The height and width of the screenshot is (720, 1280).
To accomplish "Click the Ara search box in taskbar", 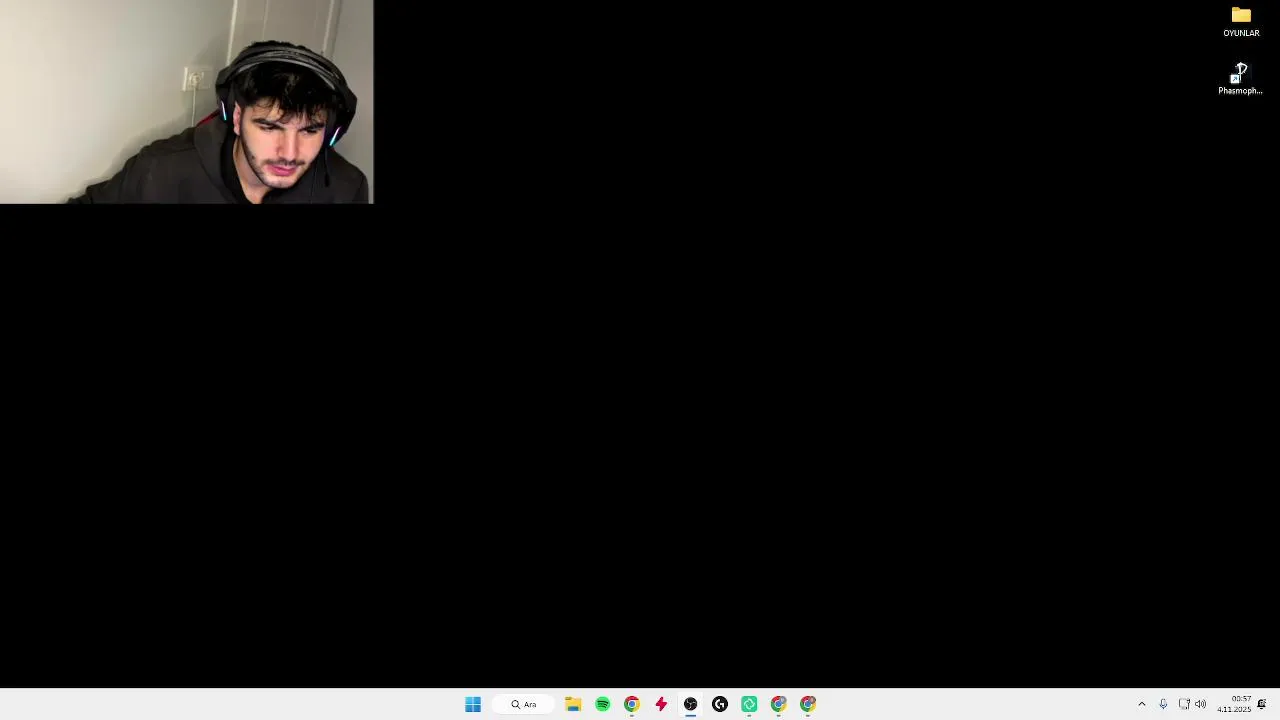I will (523, 704).
